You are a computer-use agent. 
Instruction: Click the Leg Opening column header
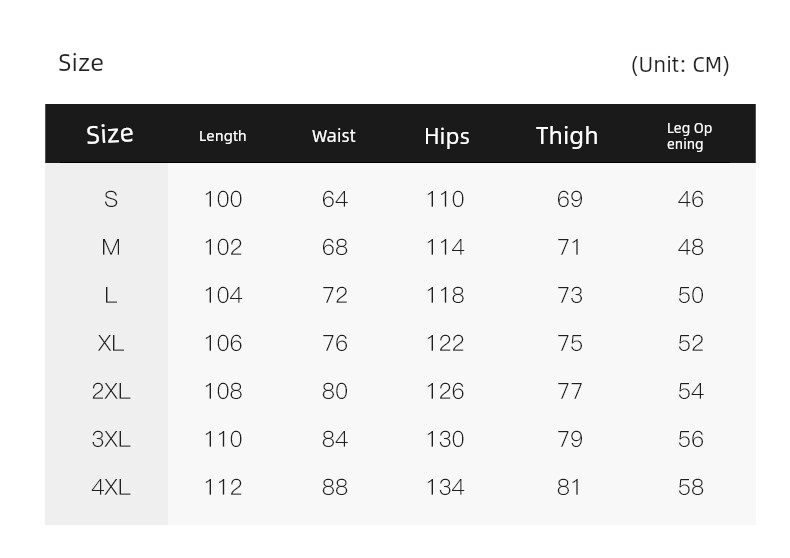pyautogui.click(x=689, y=136)
